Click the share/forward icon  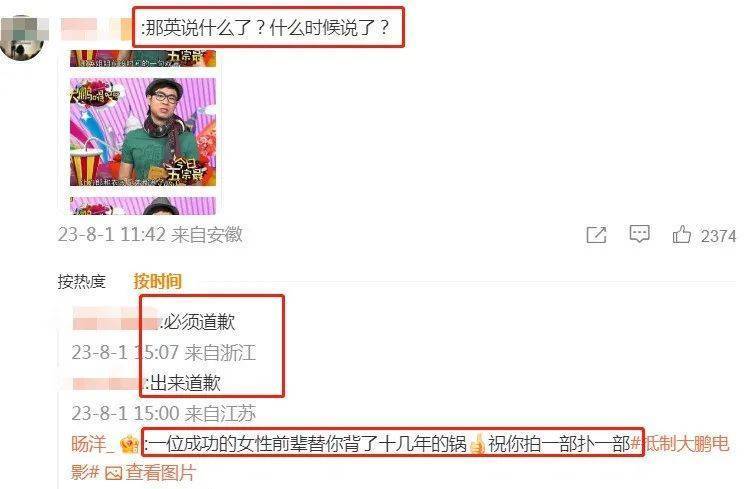[596, 234]
